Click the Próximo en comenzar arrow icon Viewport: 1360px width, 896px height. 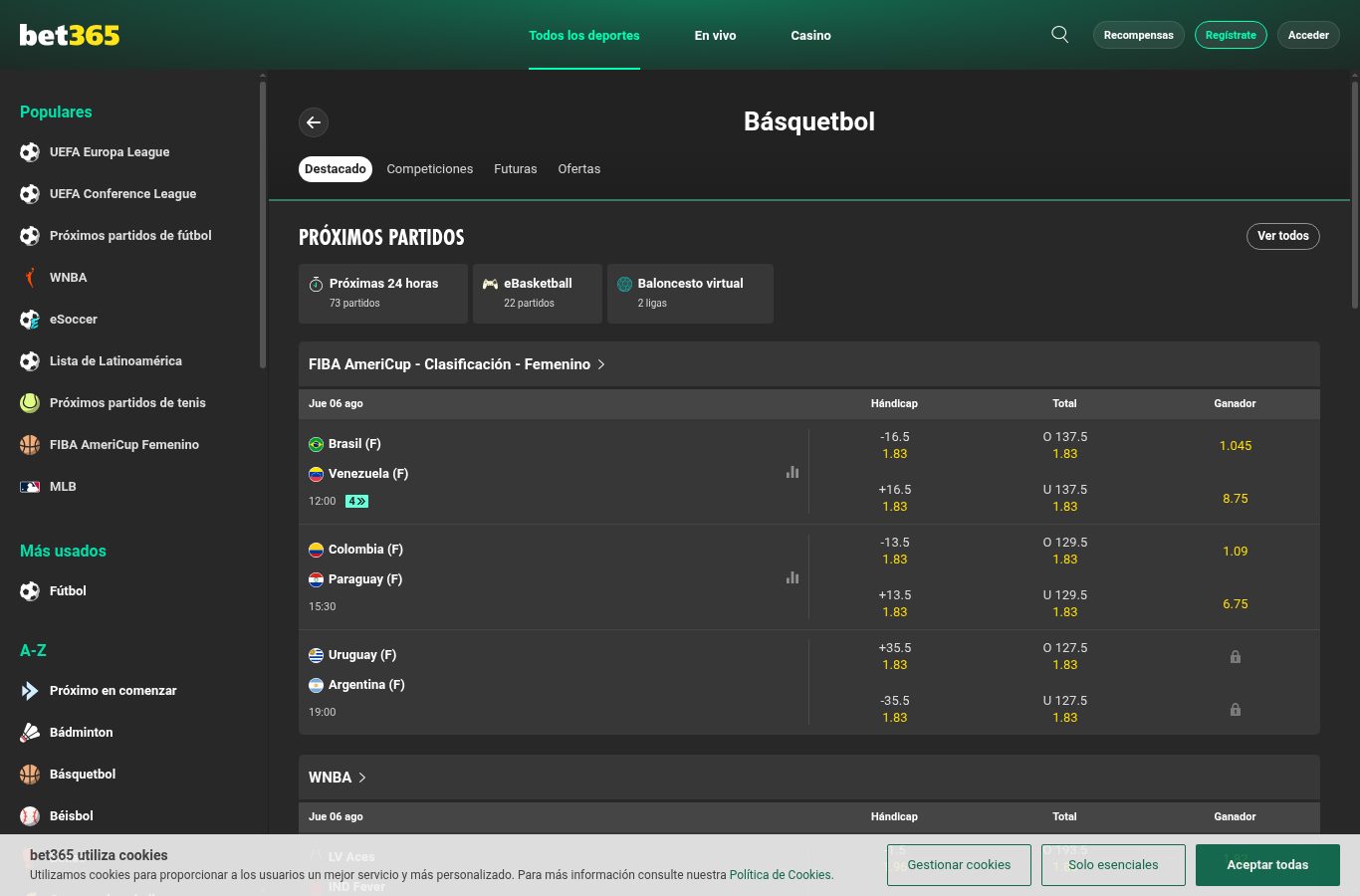(30, 691)
